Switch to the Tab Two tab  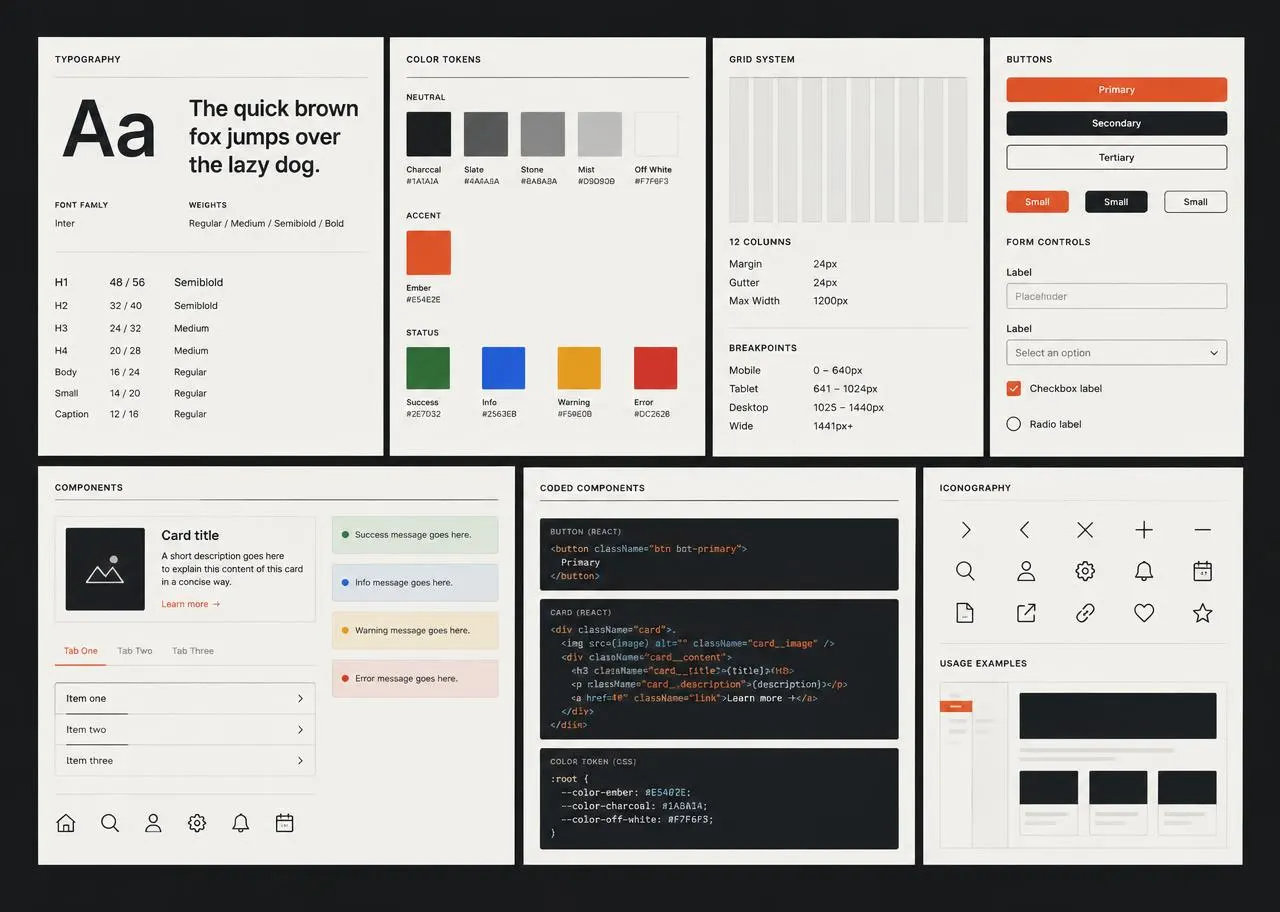pos(135,651)
